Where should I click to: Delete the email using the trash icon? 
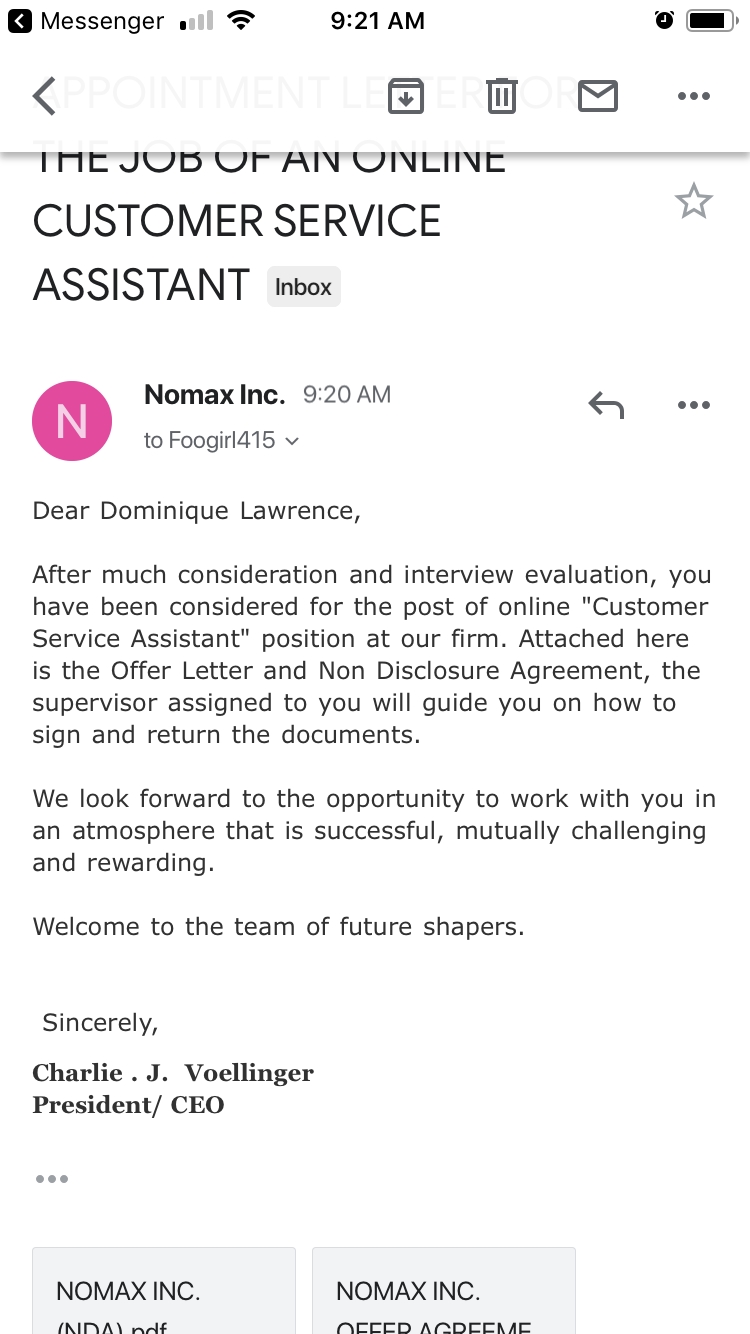pos(502,96)
